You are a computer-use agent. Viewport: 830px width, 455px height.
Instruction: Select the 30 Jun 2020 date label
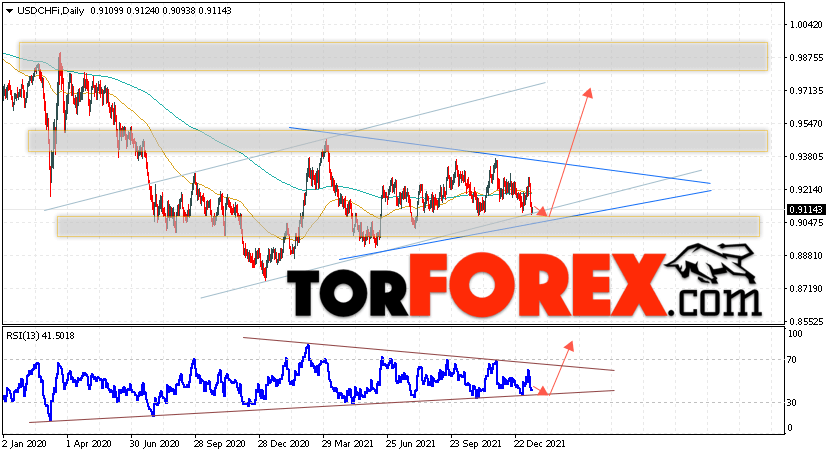click(155, 443)
